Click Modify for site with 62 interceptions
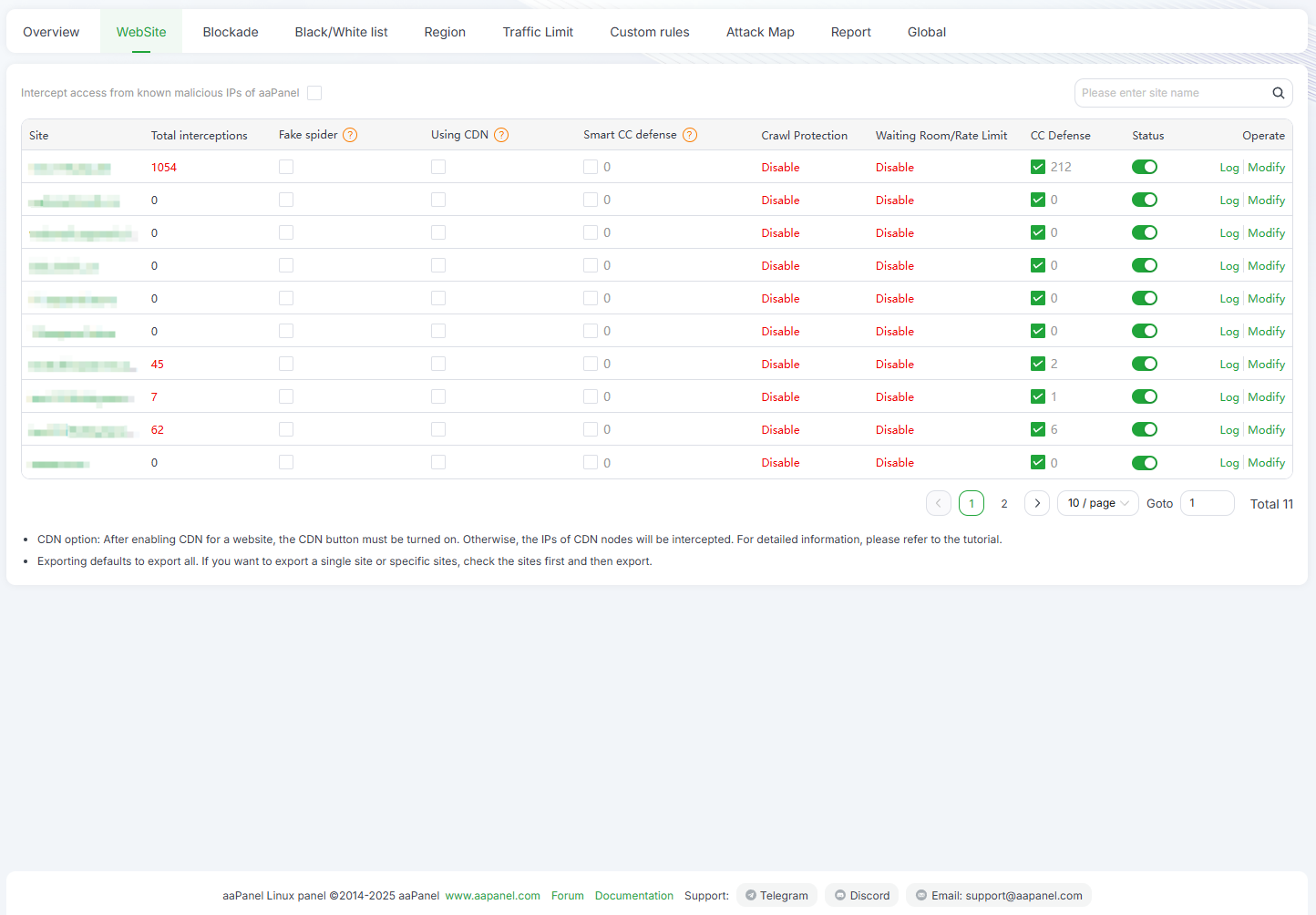Screen dimensions: 1316x915 (1266, 430)
